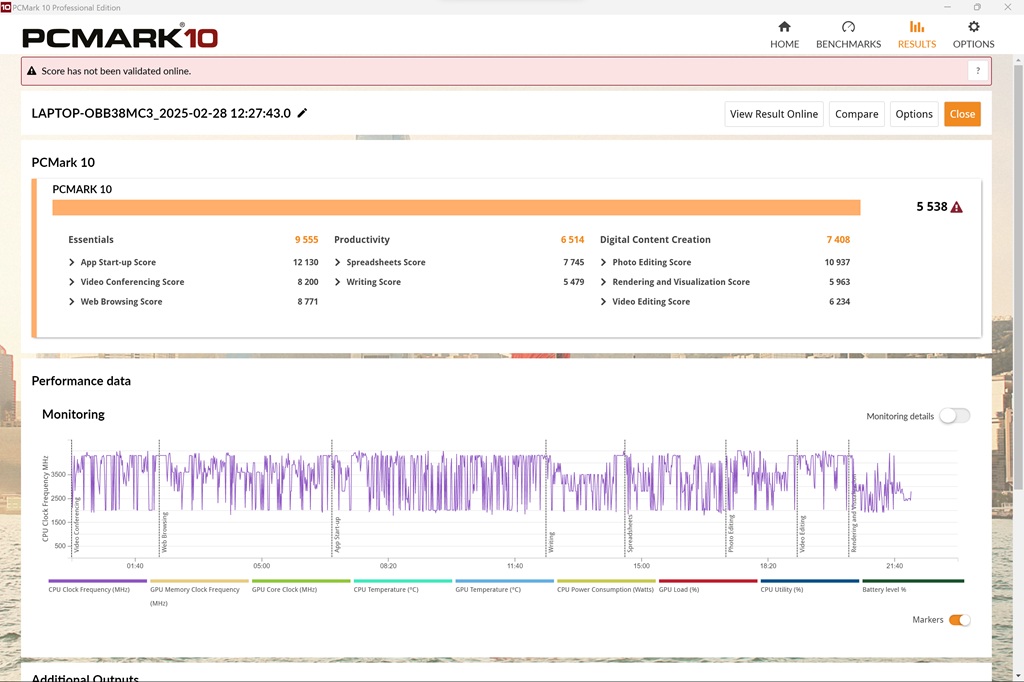Click the pencil icon to rename result
The height and width of the screenshot is (682, 1024).
303,113
